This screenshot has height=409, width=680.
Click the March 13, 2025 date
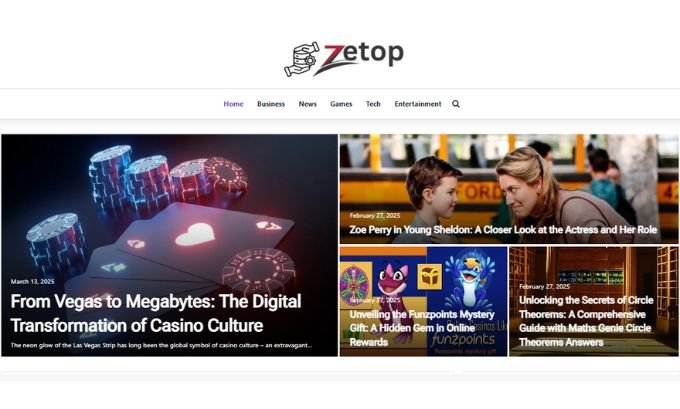click(x=33, y=281)
